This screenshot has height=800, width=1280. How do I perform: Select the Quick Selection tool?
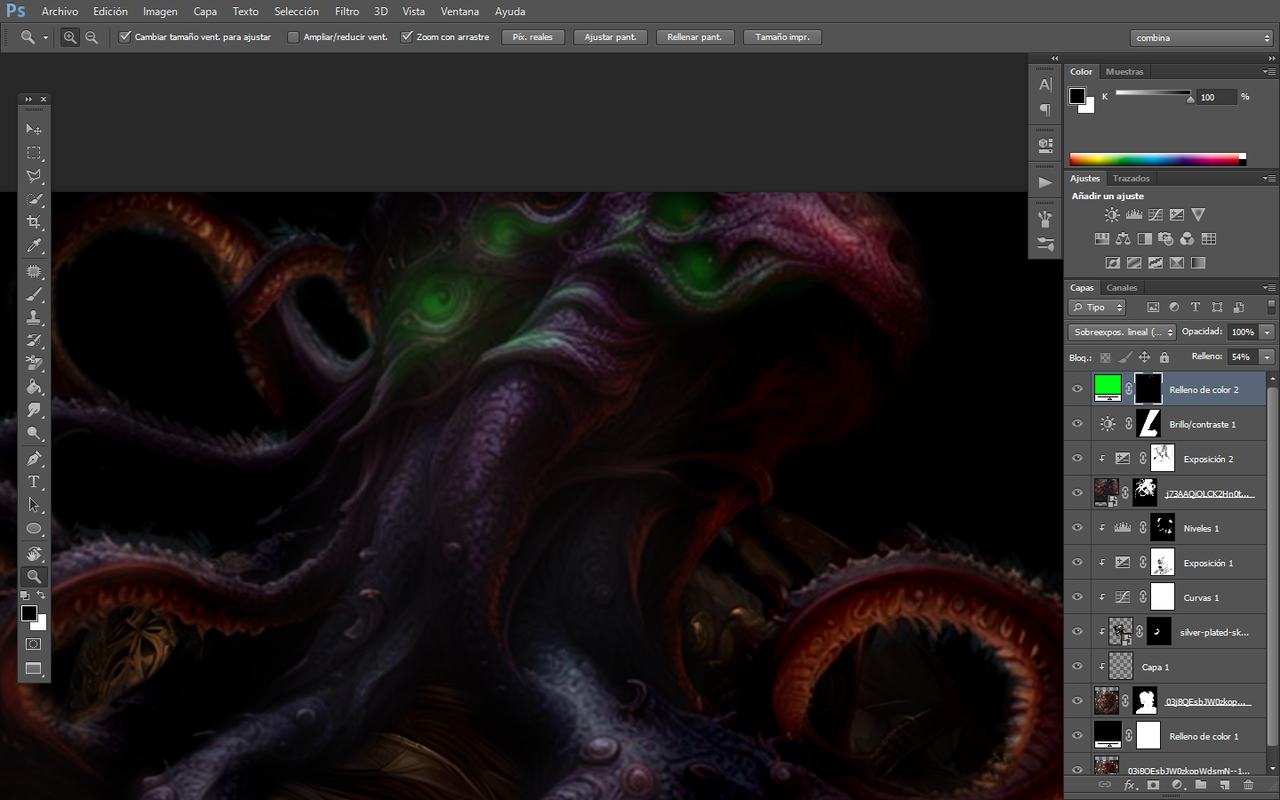coord(34,200)
